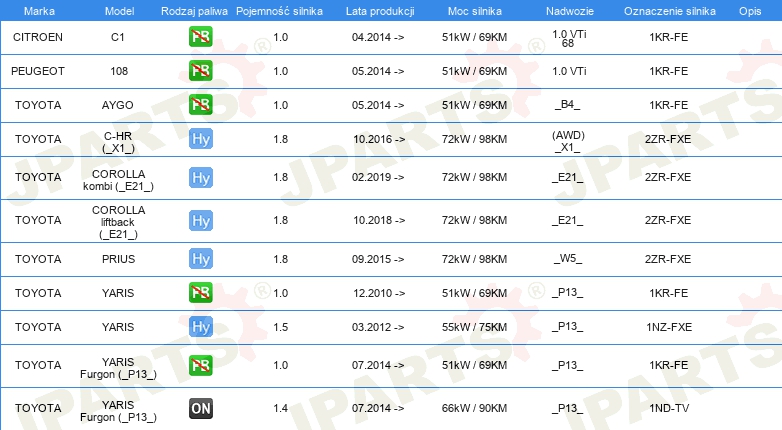
Task: Click the Marka column header
Action: click(x=39, y=11)
